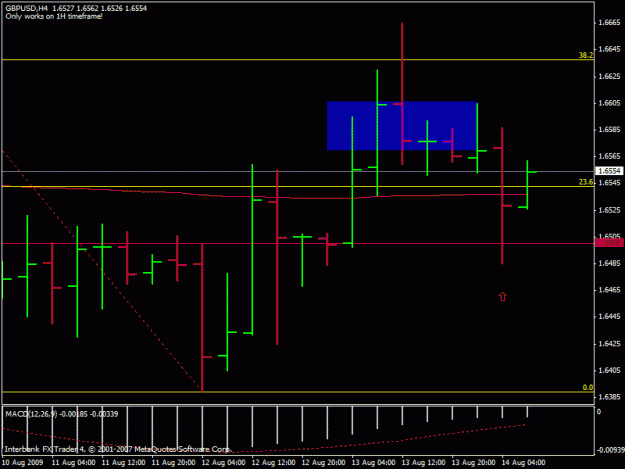Click the 1.6545 price axis label
The width and height of the screenshot is (625, 469).
pos(609,183)
